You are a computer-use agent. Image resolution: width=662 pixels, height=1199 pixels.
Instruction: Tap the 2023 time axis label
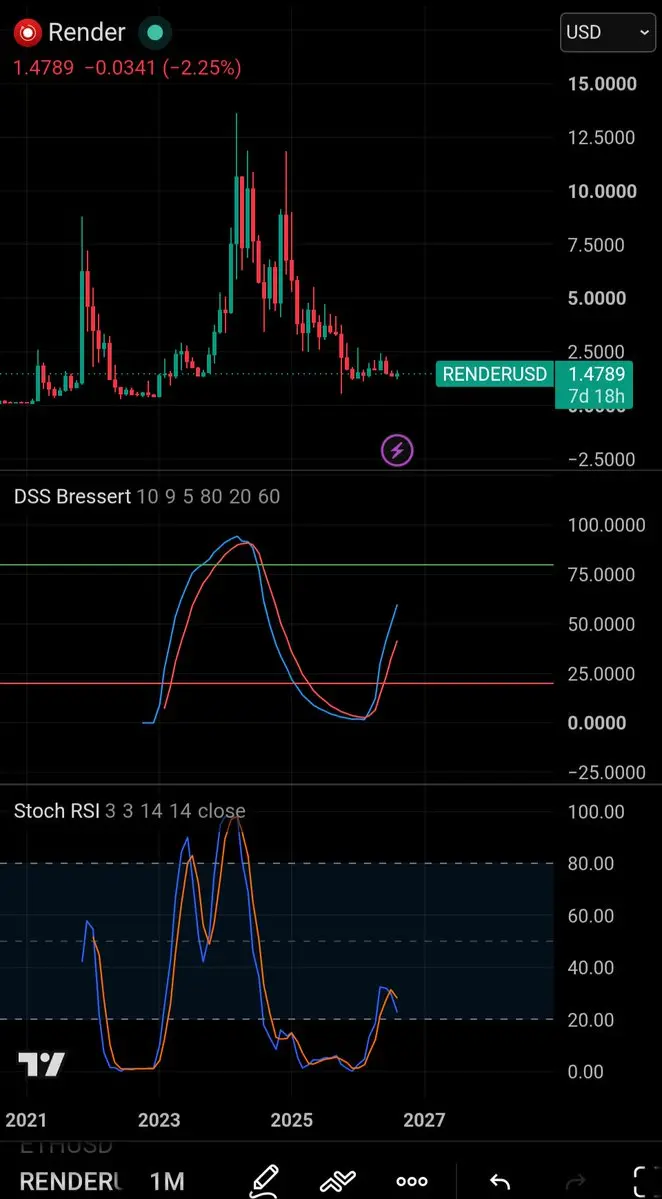(x=159, y=1120)
